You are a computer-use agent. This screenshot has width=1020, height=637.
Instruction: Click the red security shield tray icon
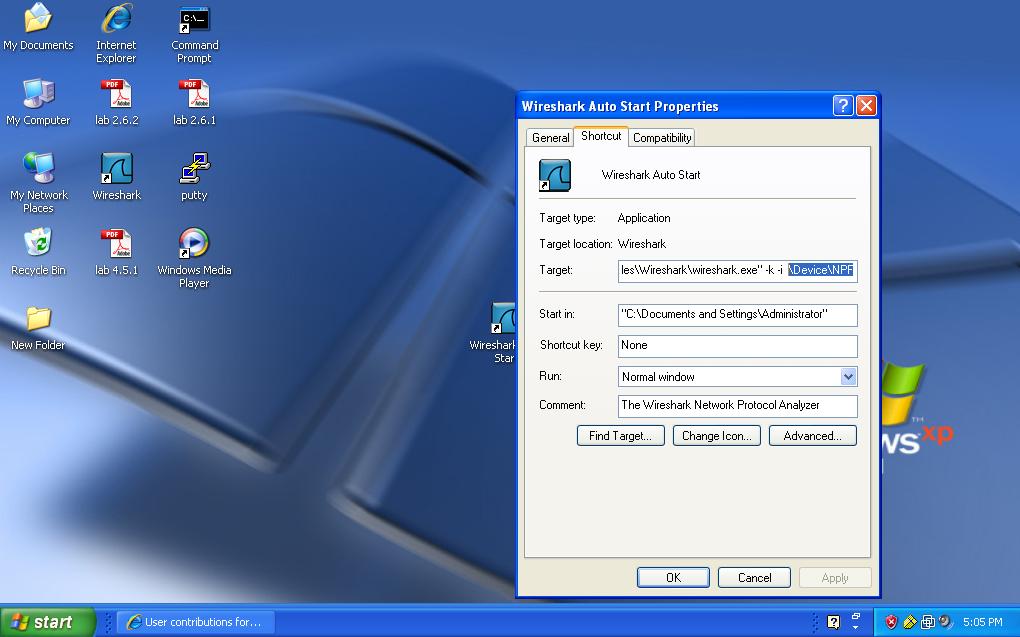pos(891,622)
